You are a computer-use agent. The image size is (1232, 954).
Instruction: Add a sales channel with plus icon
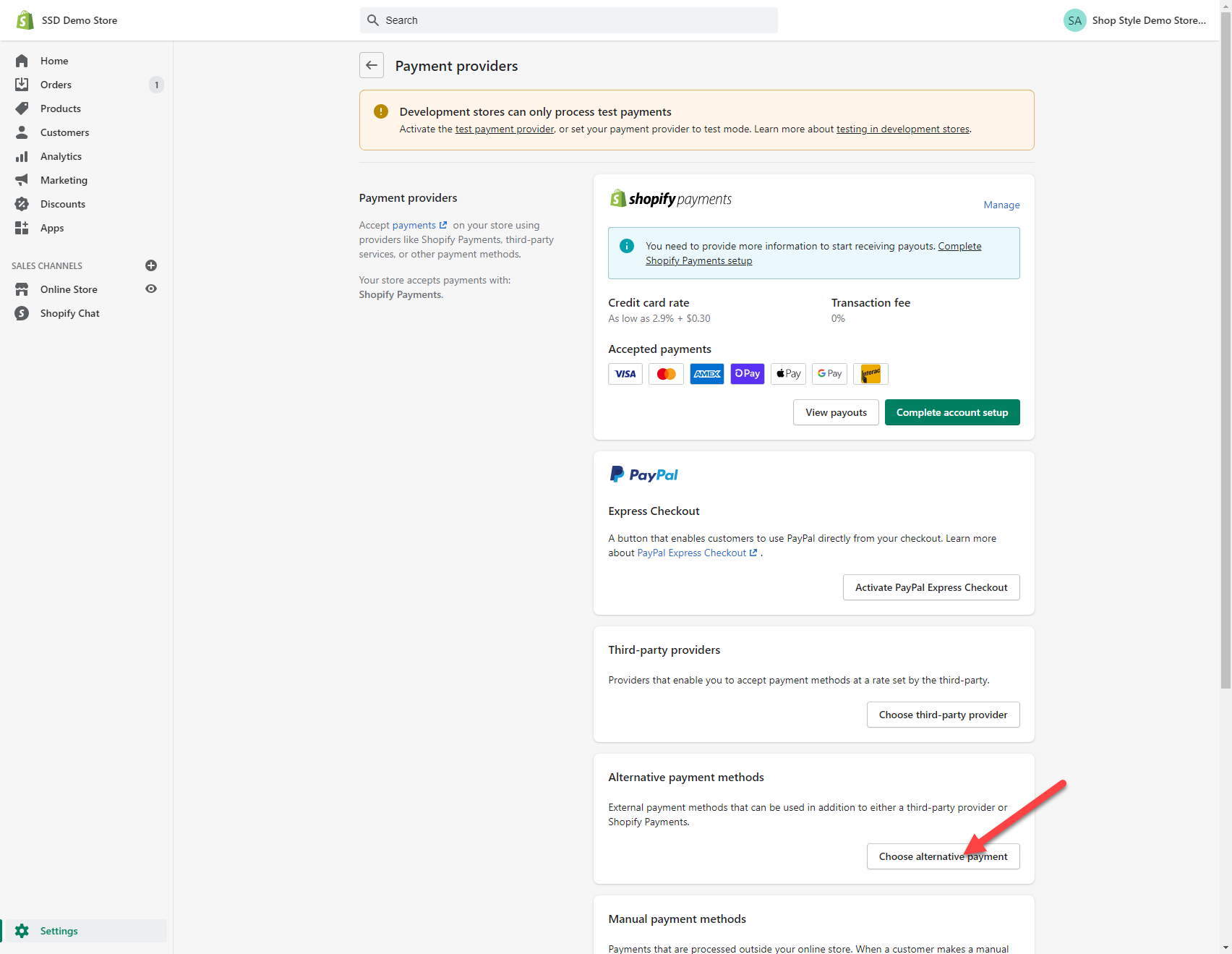click(x=151, y=265)
